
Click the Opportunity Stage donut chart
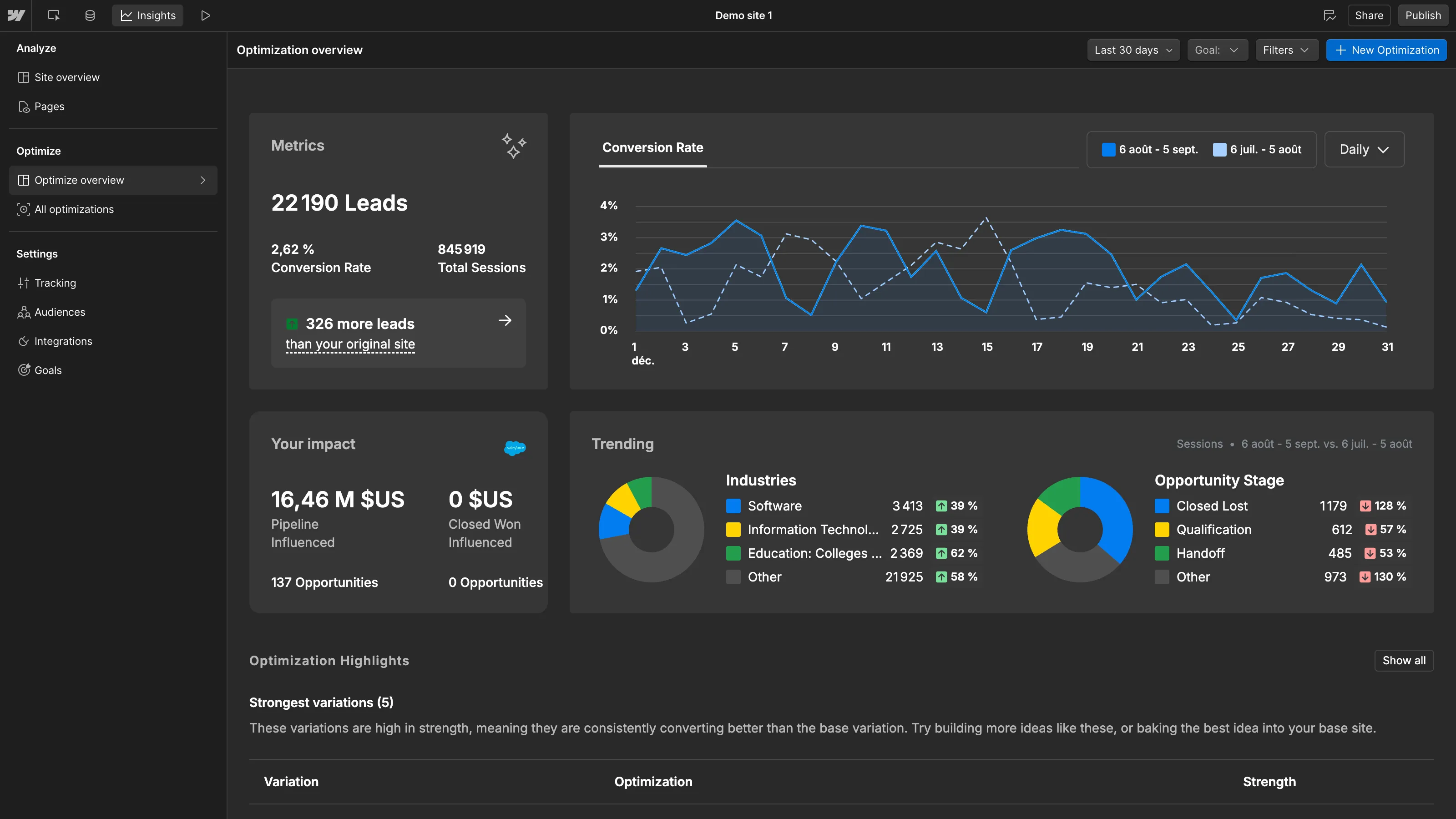[1080, 529]
